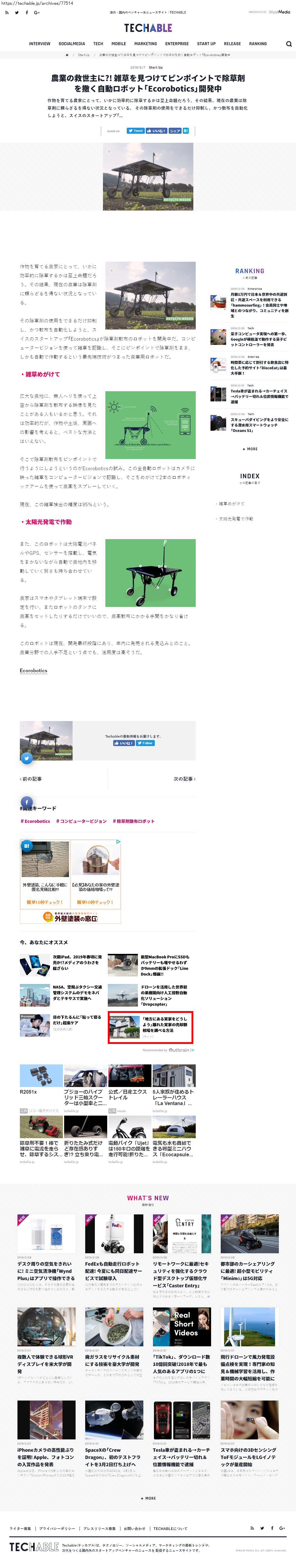Click the floating Facebook circle icon

point(27,802)
